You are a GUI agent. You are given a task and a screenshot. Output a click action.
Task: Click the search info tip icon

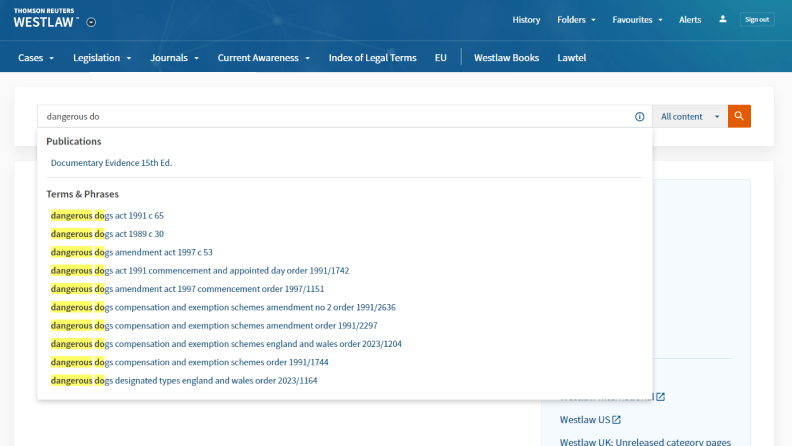click(x=639, y=117)
